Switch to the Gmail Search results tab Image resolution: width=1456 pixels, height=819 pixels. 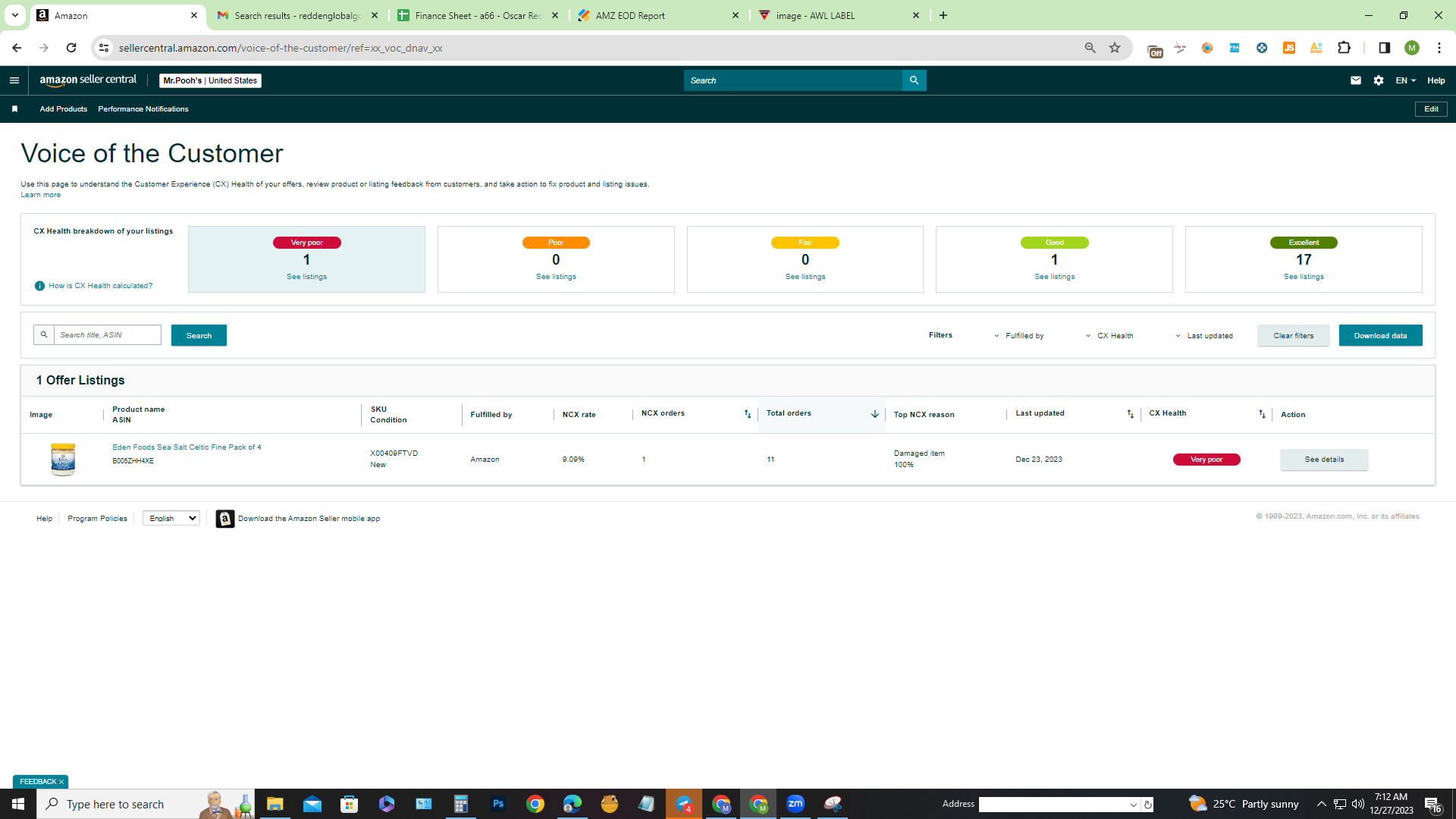[298, 15]
